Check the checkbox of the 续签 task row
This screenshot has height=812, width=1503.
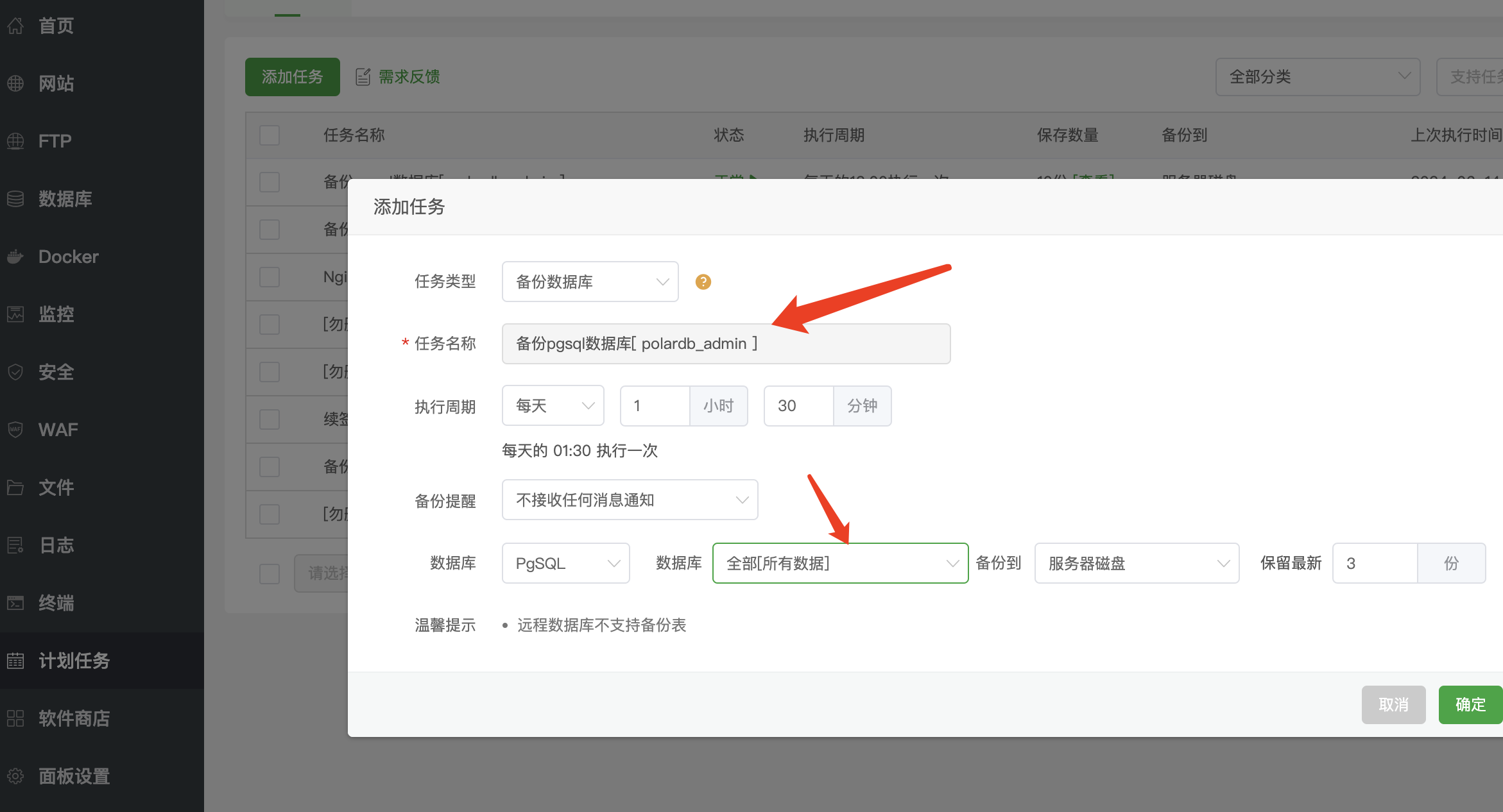pos(270,419)
